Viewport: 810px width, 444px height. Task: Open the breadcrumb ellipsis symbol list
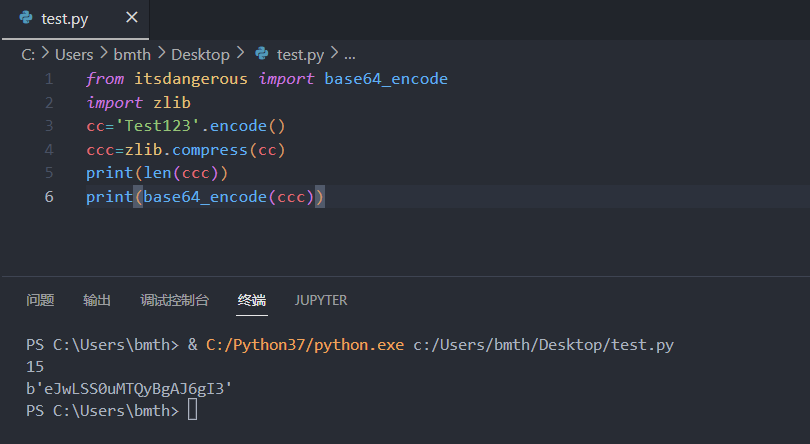[x=350, y=56]
